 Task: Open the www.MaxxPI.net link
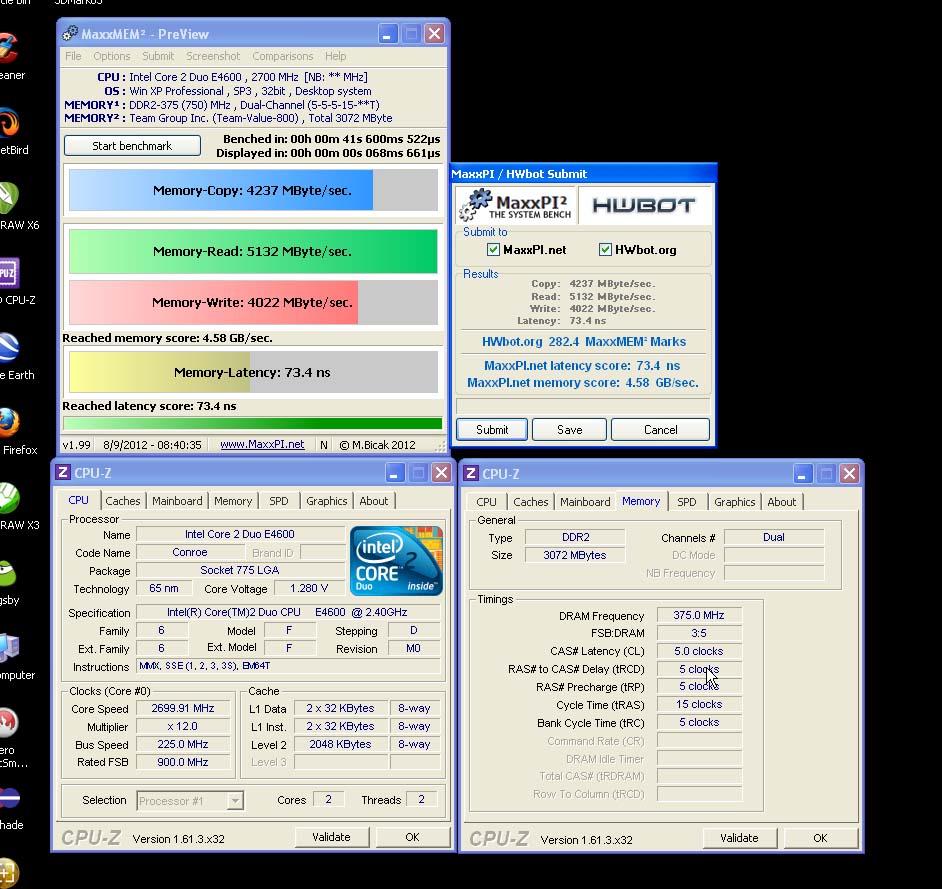[263, 444]
